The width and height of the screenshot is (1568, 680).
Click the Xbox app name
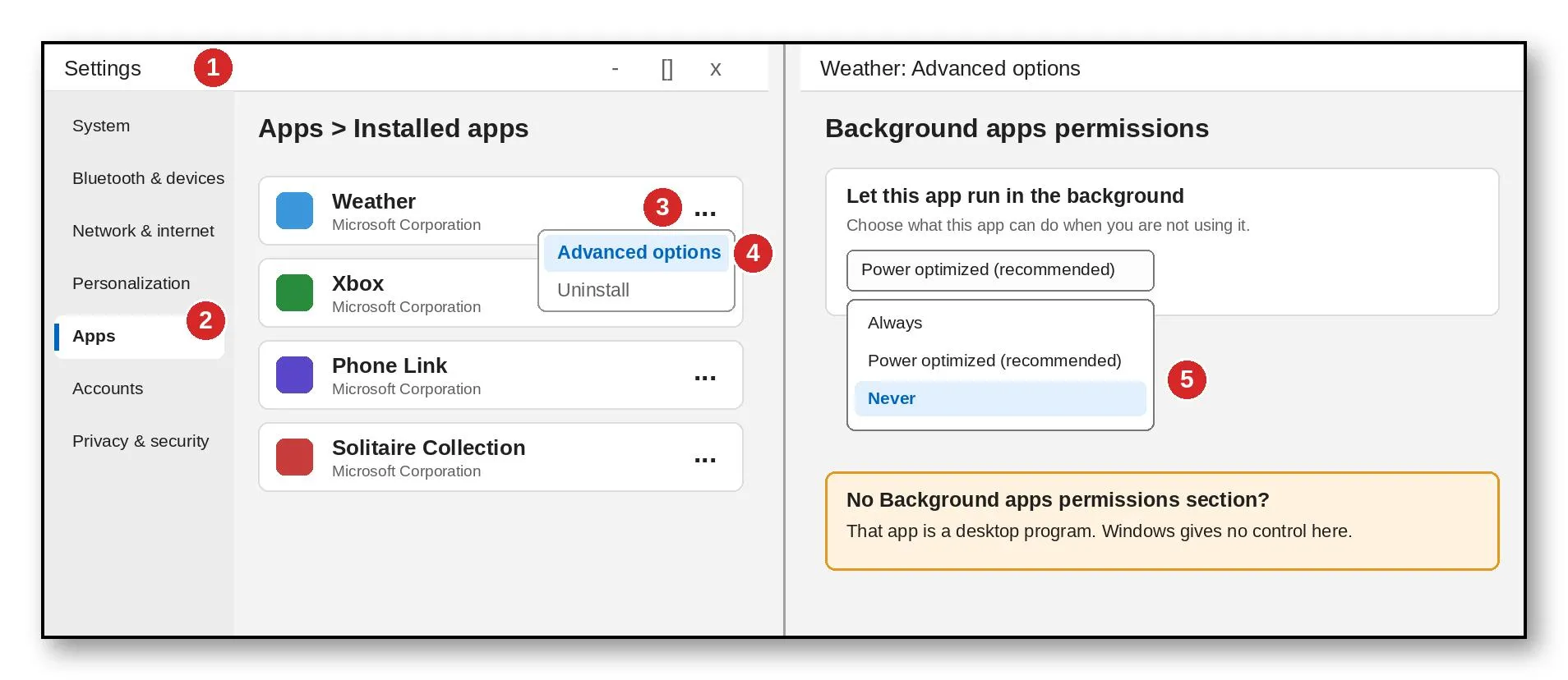click(357, 283)
